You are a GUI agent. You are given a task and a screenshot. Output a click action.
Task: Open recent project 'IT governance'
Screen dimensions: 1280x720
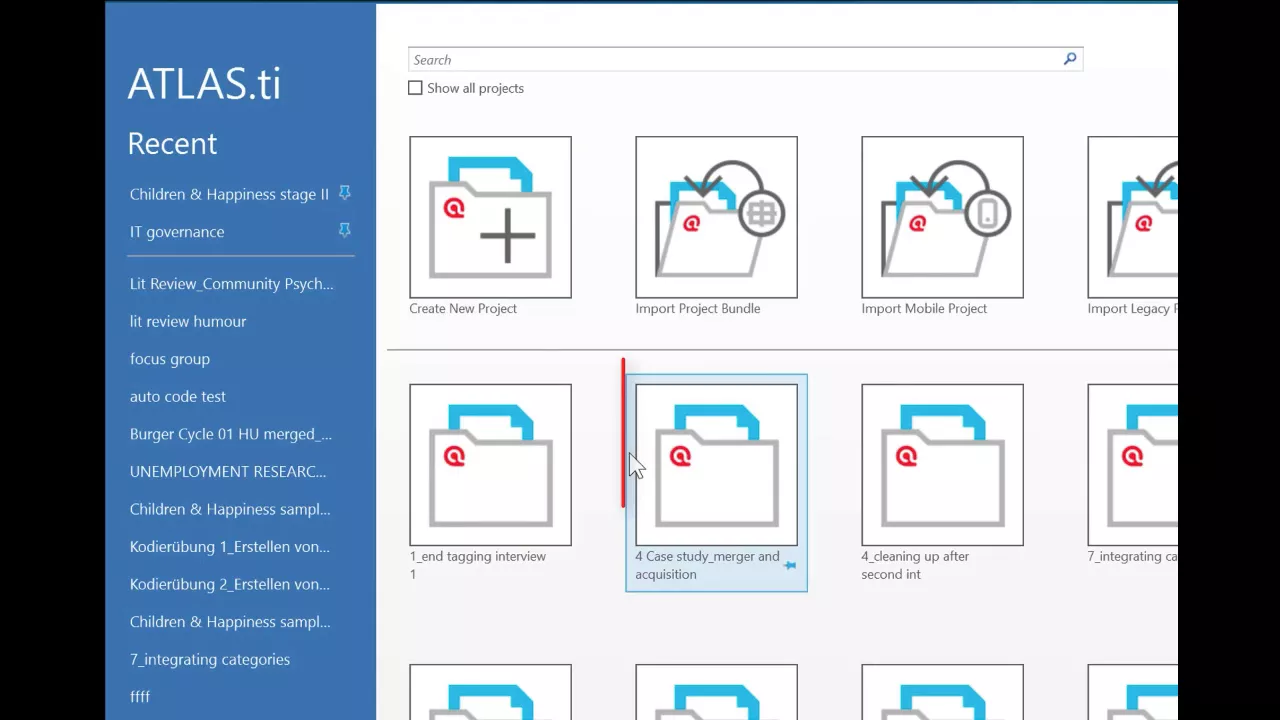177,232
